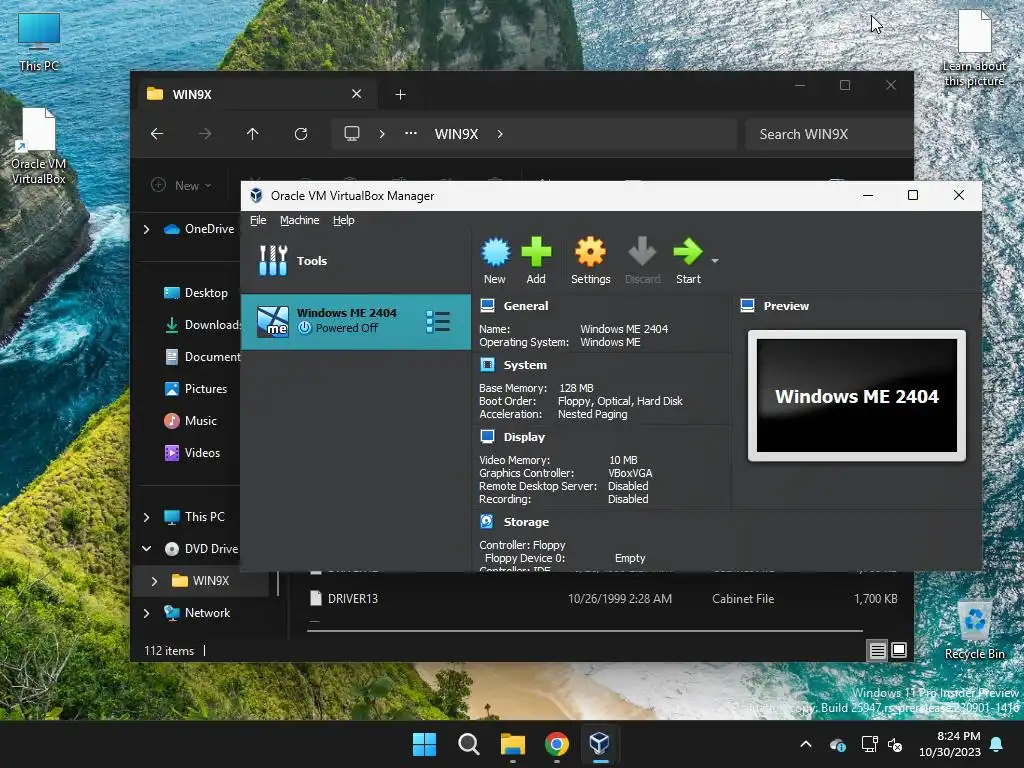This screenshot has height=768, width=1024.
Task: Open the notification bell
Action: click(997, 744)
